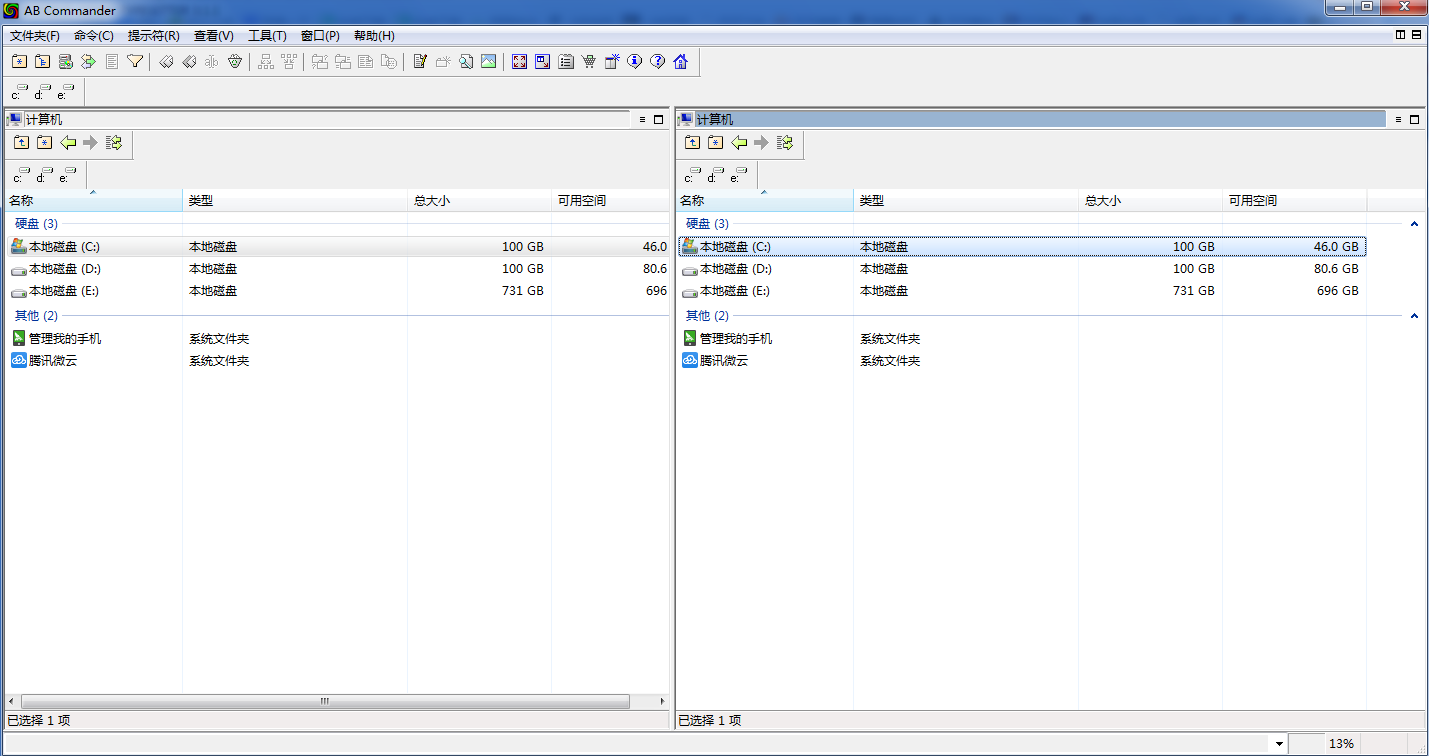Open the 命令(C) menu
This screenshot has width=1429, height=756.
(x=94, y=36)
